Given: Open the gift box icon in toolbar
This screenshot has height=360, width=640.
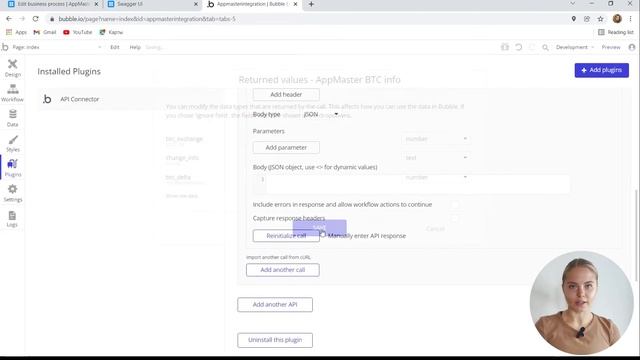Looking at the screenshot, I should click(505, 47).
